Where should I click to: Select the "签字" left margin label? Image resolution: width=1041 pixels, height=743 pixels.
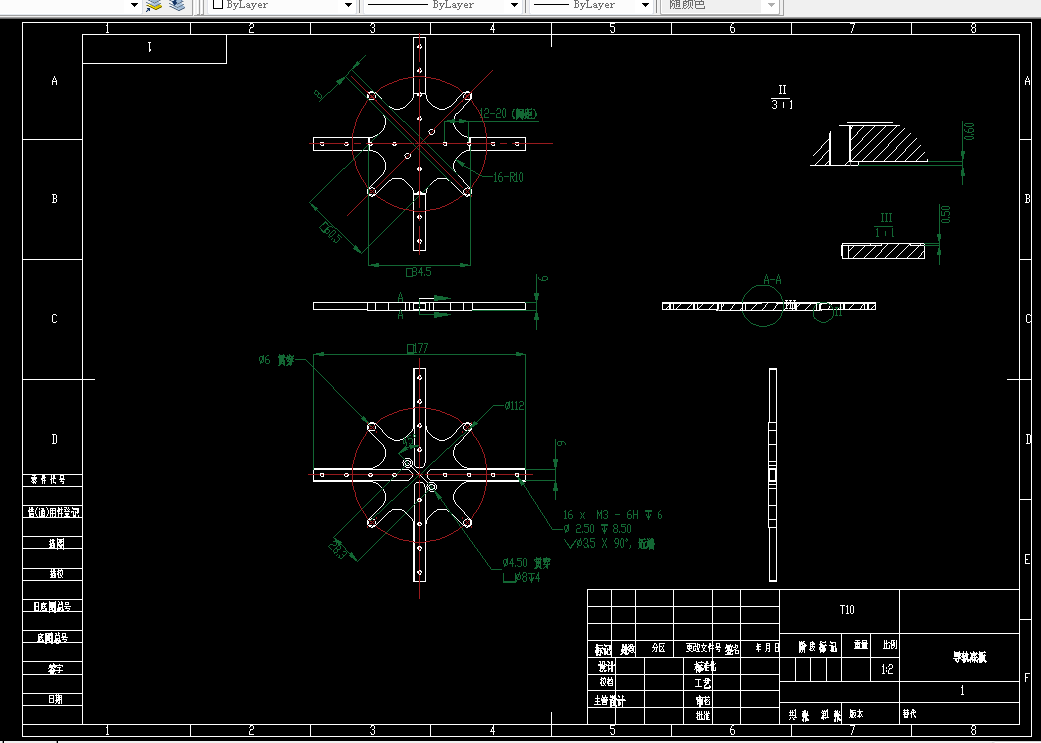click(x=55, y=669)
